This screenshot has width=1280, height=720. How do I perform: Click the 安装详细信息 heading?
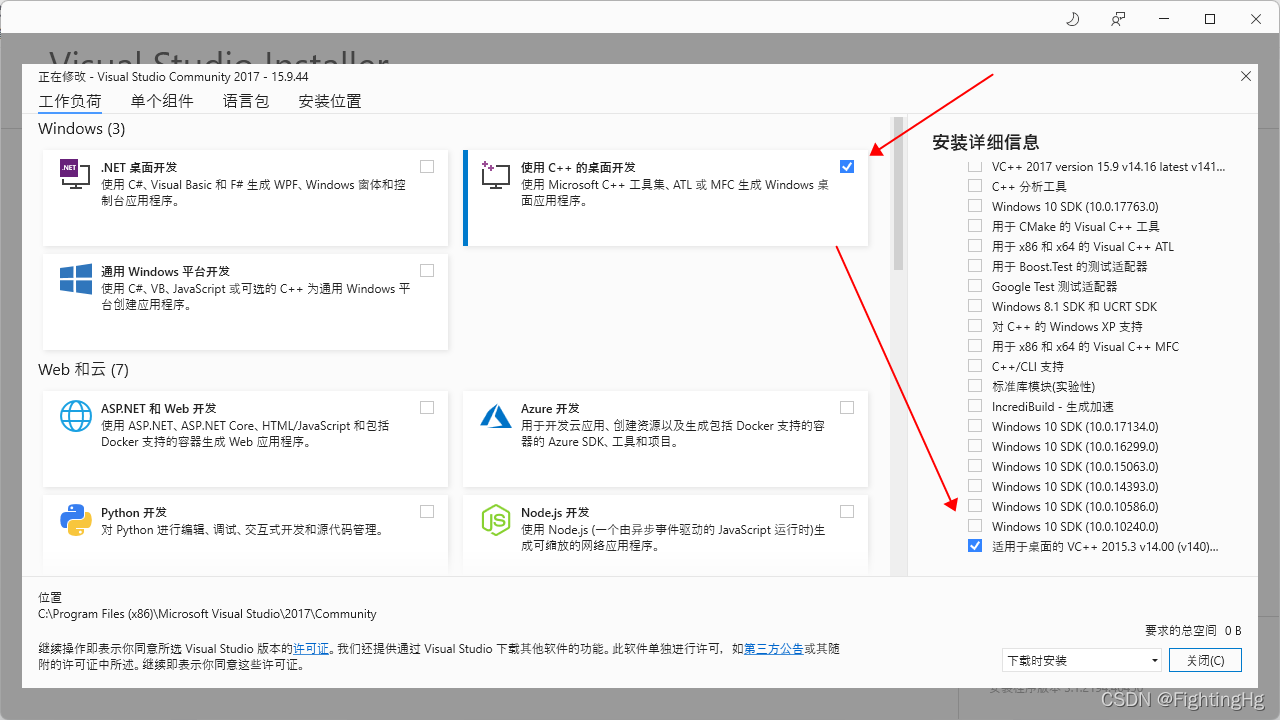pyautogui.click(x=985, y=142)
